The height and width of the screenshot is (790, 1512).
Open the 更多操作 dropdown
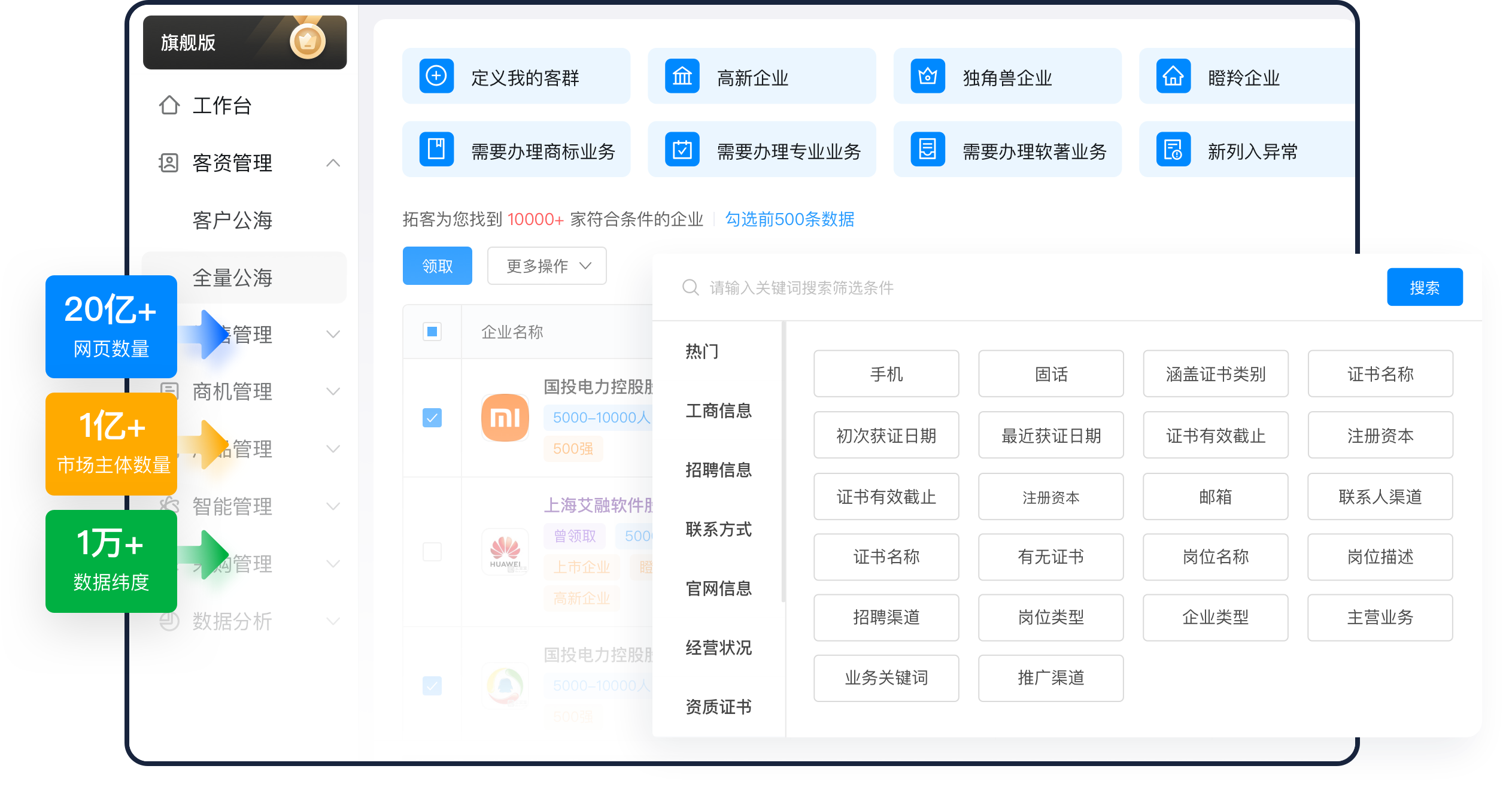(x=546, y=266)
